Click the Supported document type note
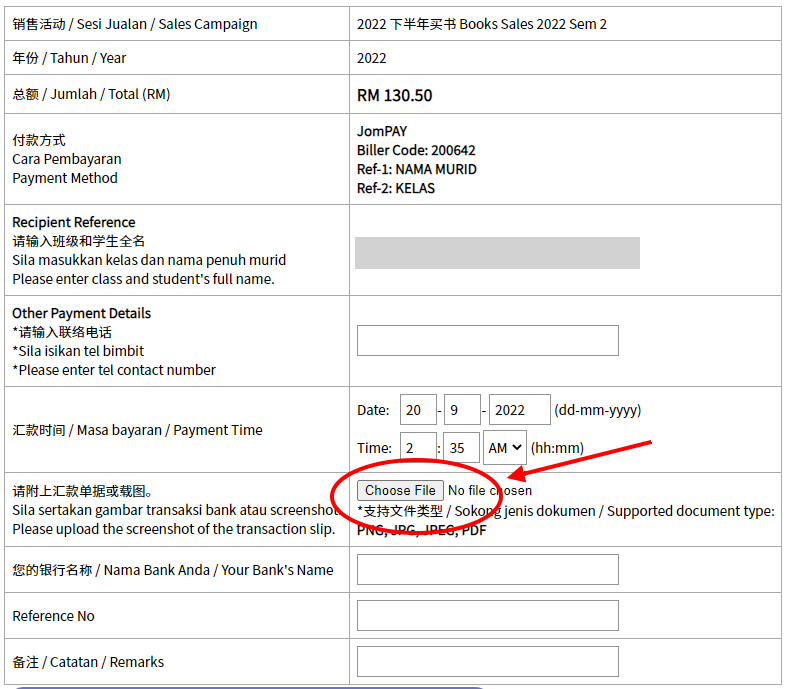This screenshot has width=790, height=689. [x=565, y=511]
